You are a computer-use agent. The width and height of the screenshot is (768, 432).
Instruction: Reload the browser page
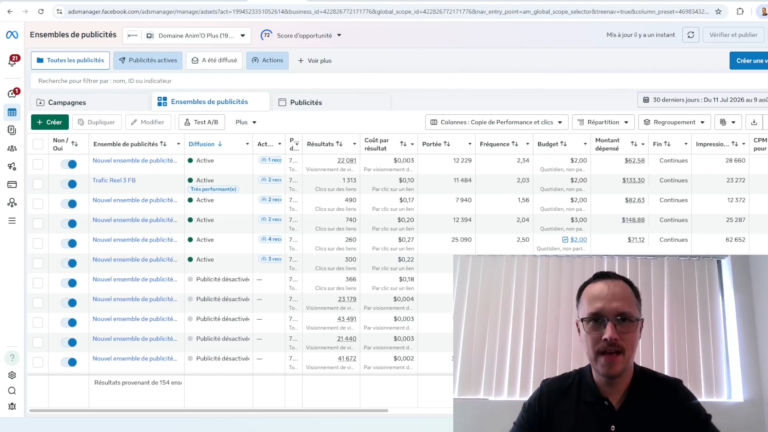(41, 11)
